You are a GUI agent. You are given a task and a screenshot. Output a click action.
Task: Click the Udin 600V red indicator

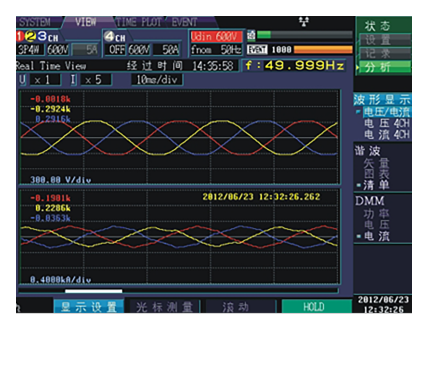216,36
